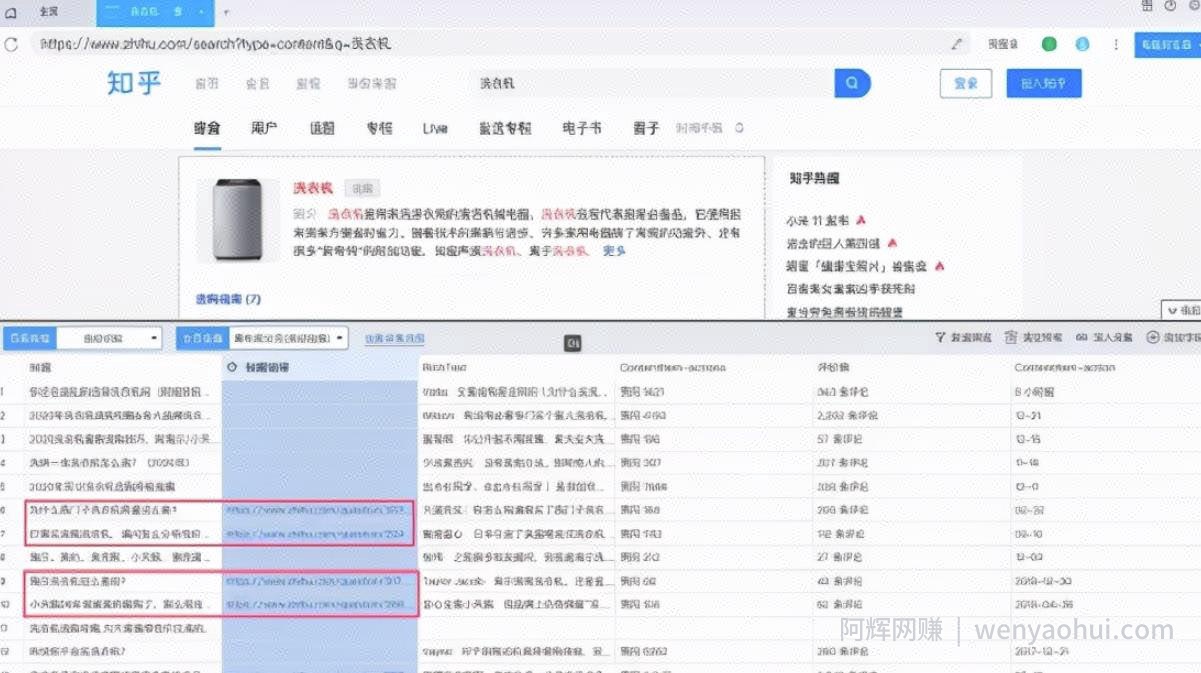The height and width of the screenshot is (673, 1201).
Task: Expand the chevron box at the hot-list bottom right
Action: [x=1181, y=311]
